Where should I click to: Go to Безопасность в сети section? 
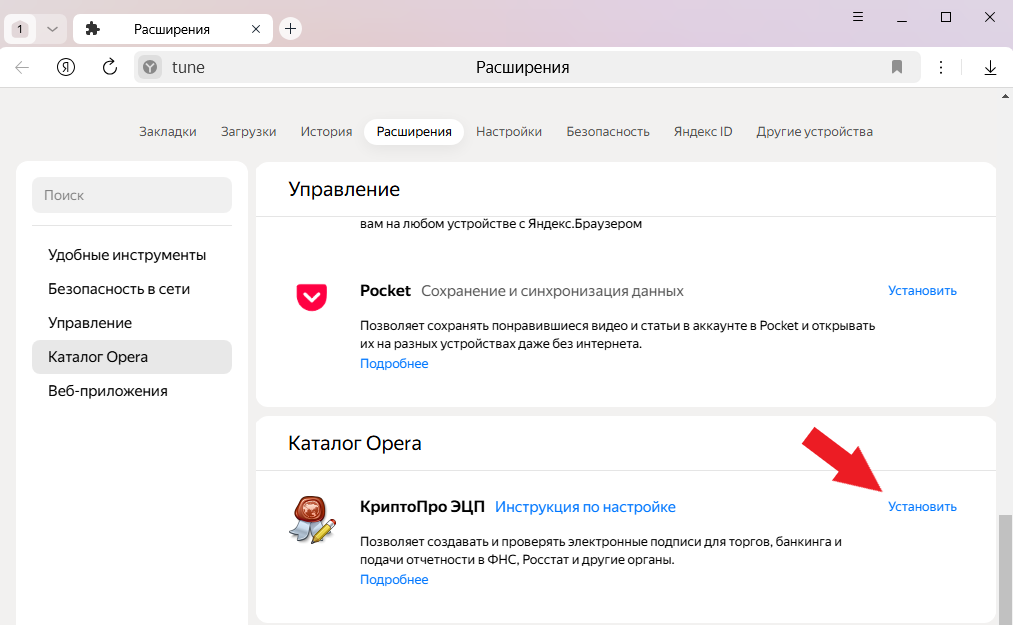pos(119,290)
